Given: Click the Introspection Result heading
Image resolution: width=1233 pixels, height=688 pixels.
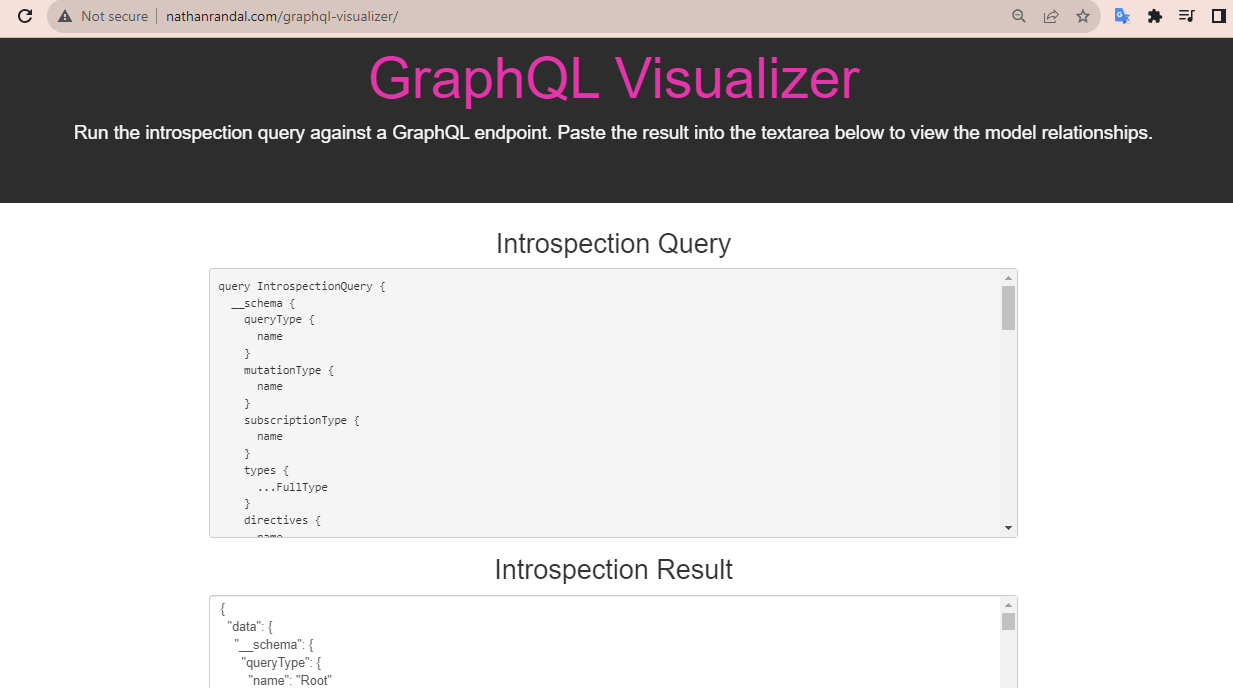Looking at the screenshot, I should [x=613, y=570].
